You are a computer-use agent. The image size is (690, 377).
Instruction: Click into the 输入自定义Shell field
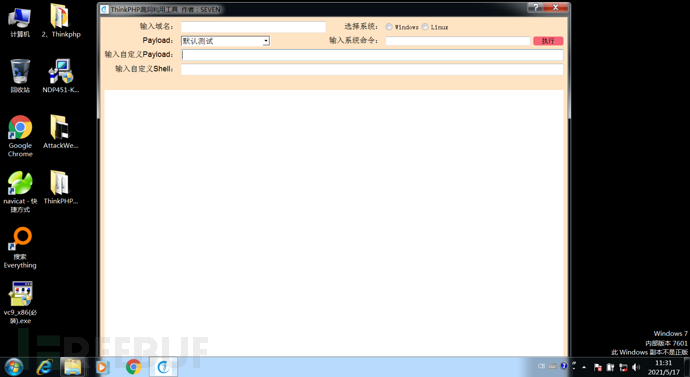point(372,69)
